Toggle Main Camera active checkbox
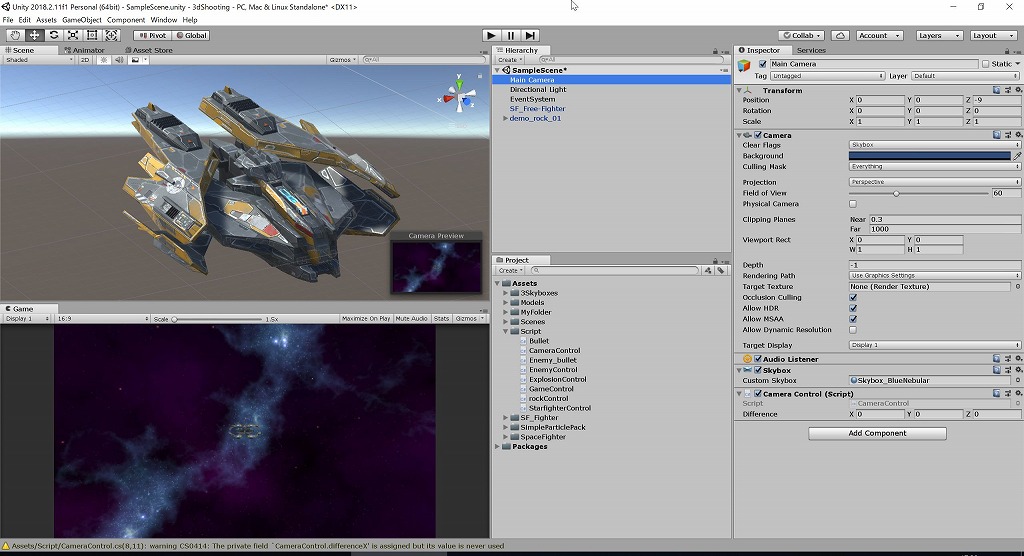The height and width of the screenshot is (556, 1024). tap(762, 64)
